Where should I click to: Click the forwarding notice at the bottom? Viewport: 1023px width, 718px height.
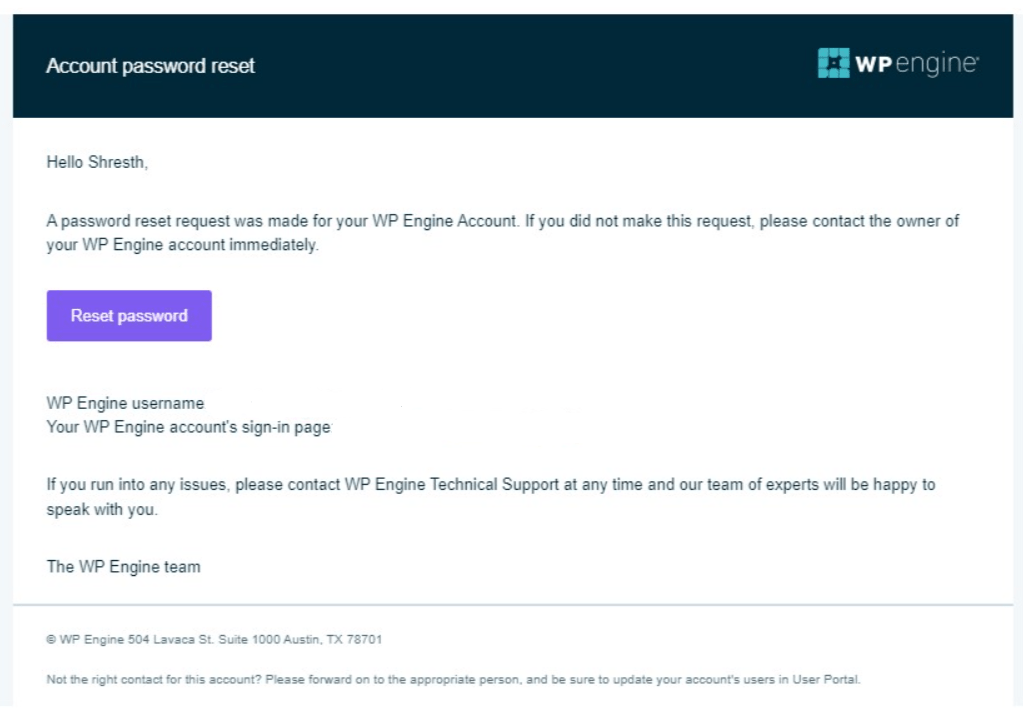452,679
